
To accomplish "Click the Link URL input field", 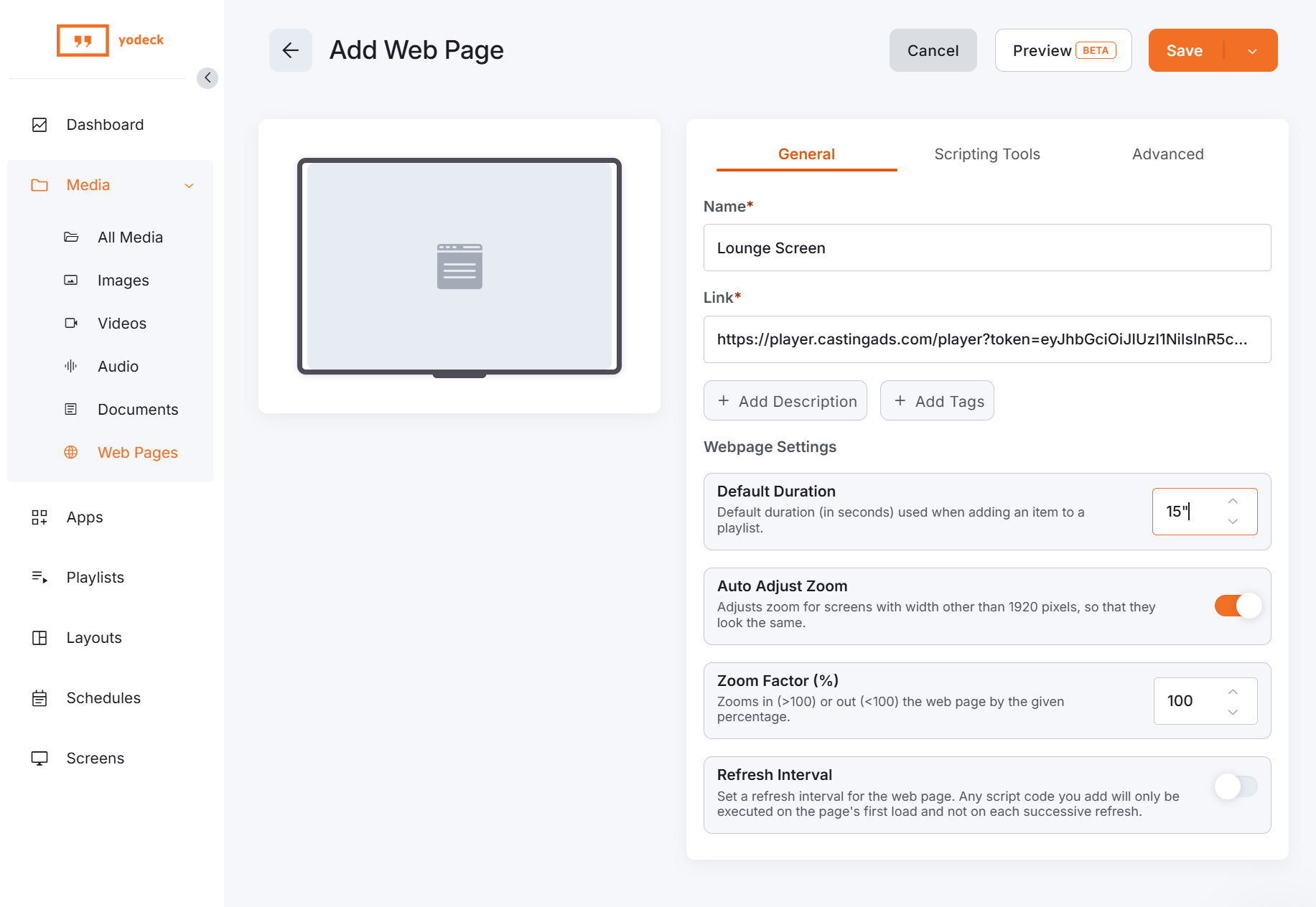I will click(987, 339).
